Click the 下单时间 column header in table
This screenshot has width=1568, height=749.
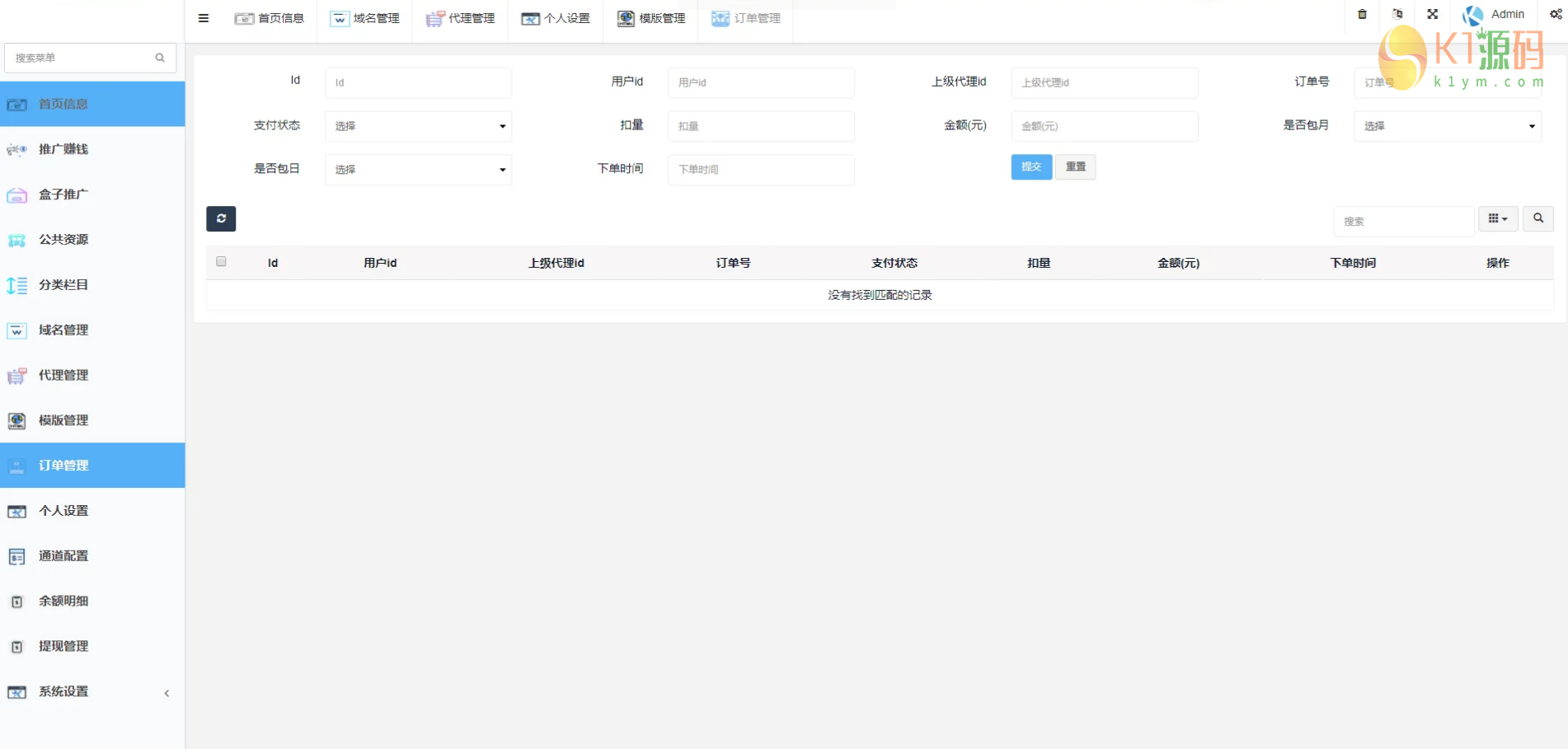point(1353,263)
